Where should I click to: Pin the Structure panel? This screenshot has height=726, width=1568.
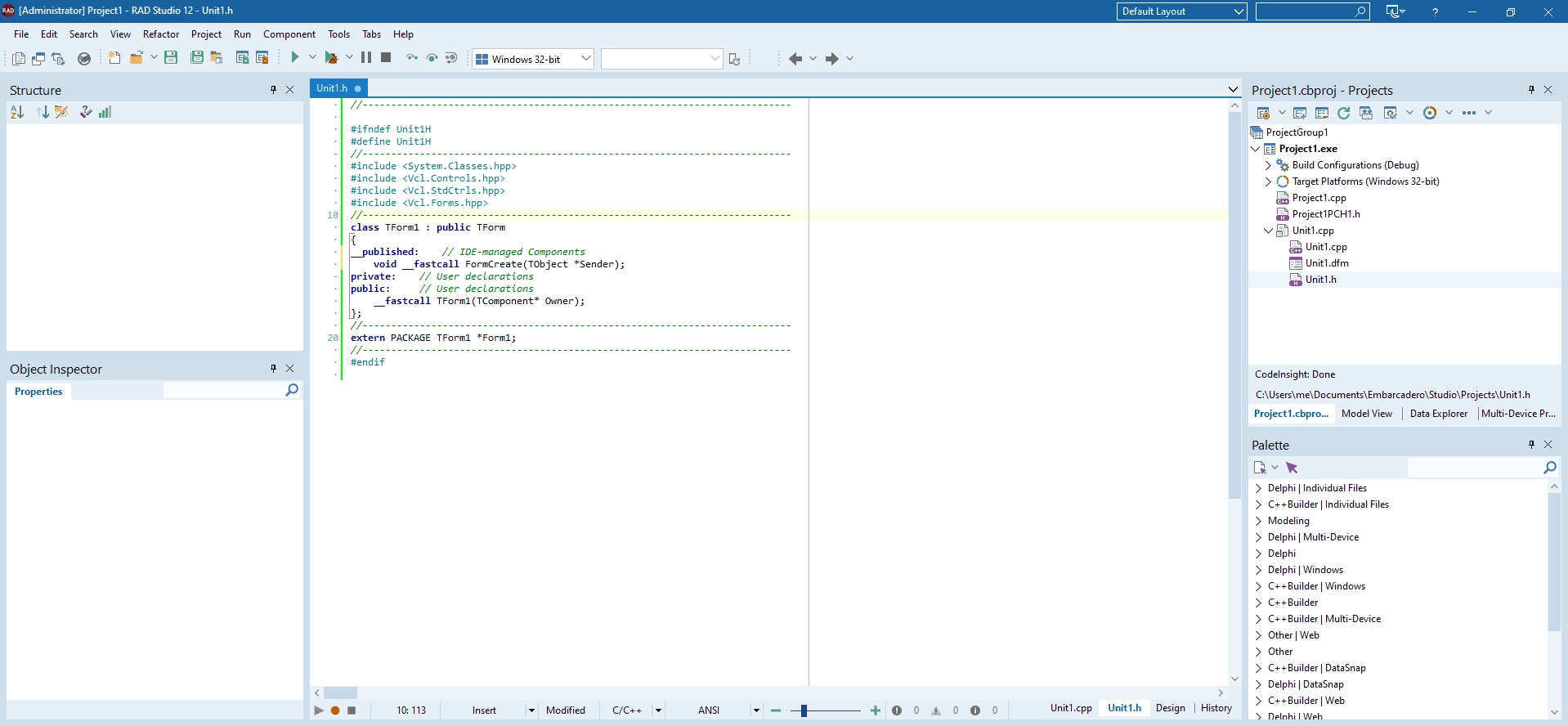point(274,90)
